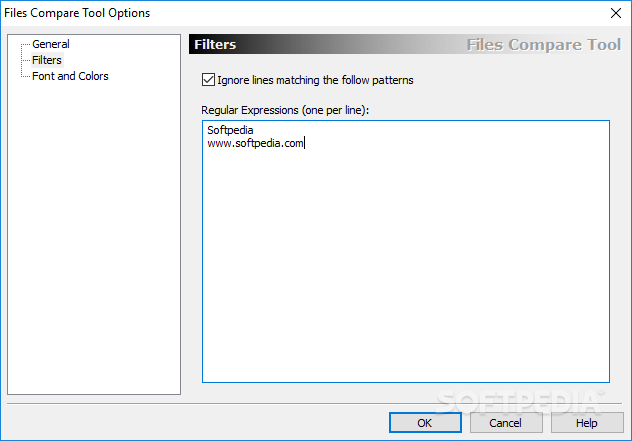This screenshot has width=632, height=441.
Task: Click the "Regular Expressions (one per line)" label
Action: (x=285, y=110)
